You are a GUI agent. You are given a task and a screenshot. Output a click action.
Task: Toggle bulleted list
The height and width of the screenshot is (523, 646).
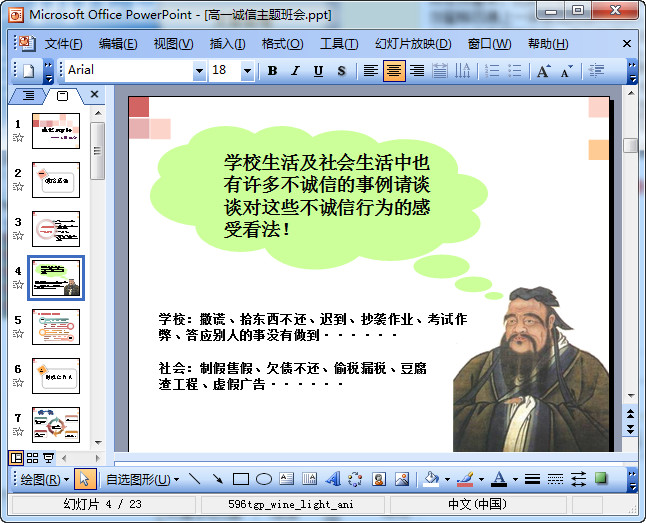coord(514,71)
